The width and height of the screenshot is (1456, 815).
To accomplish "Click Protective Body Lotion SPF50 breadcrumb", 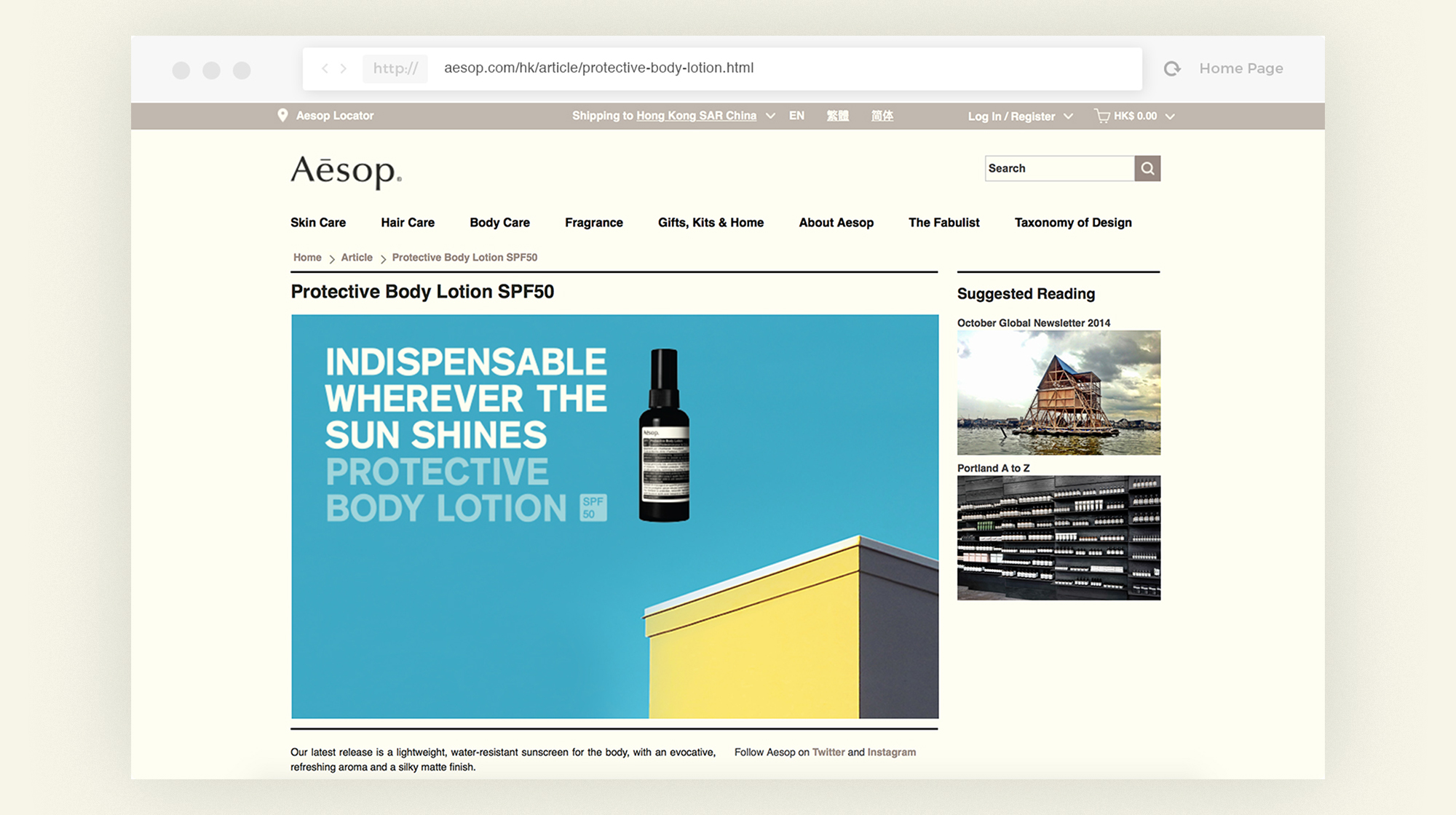I will [x=464, y=258].
